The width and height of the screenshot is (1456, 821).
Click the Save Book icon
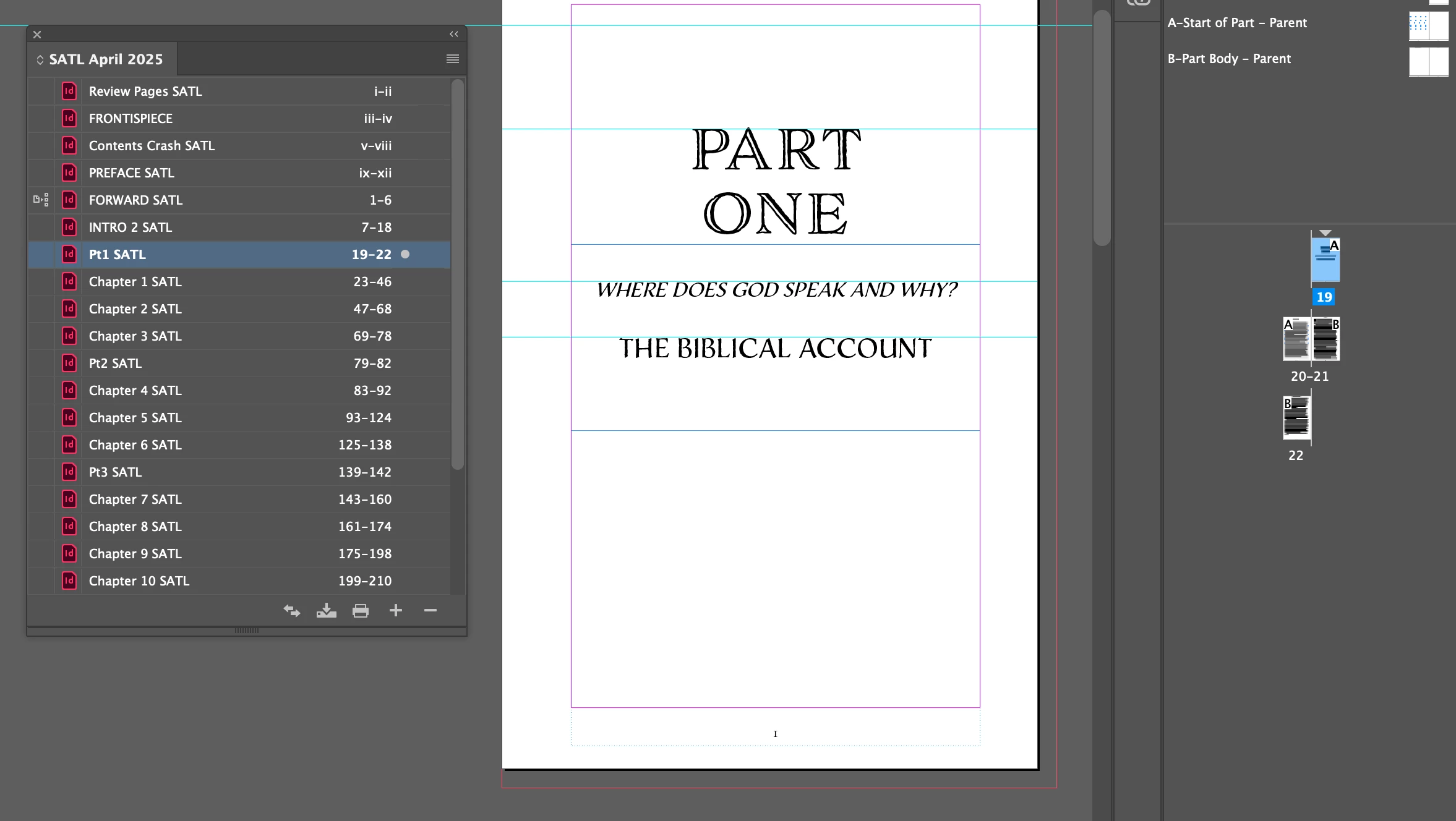326,611
